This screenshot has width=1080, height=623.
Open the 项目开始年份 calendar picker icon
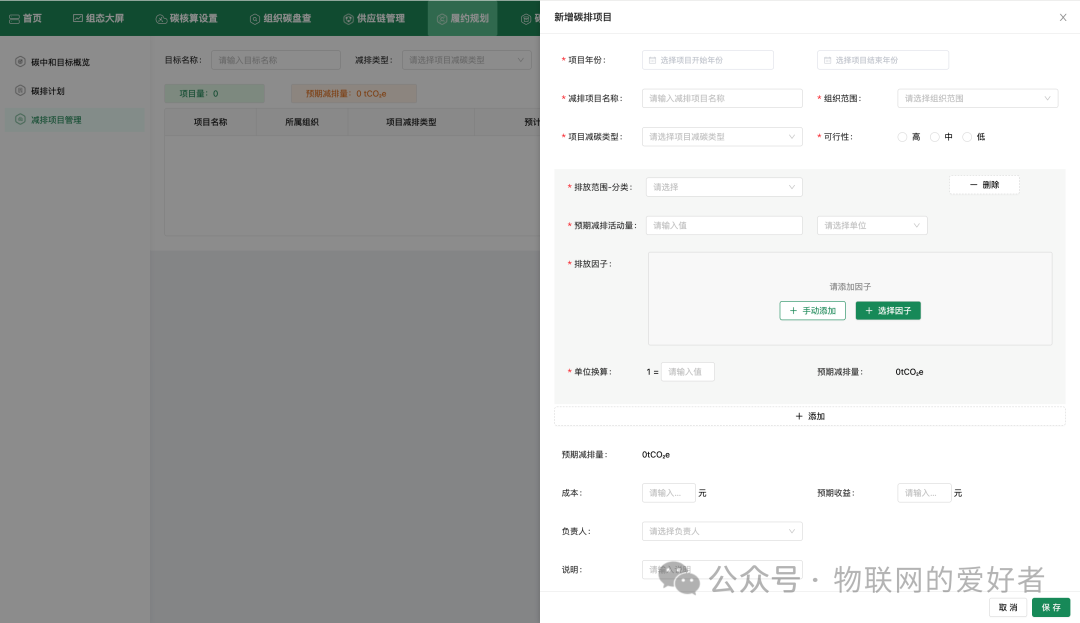tap(651, 60)
